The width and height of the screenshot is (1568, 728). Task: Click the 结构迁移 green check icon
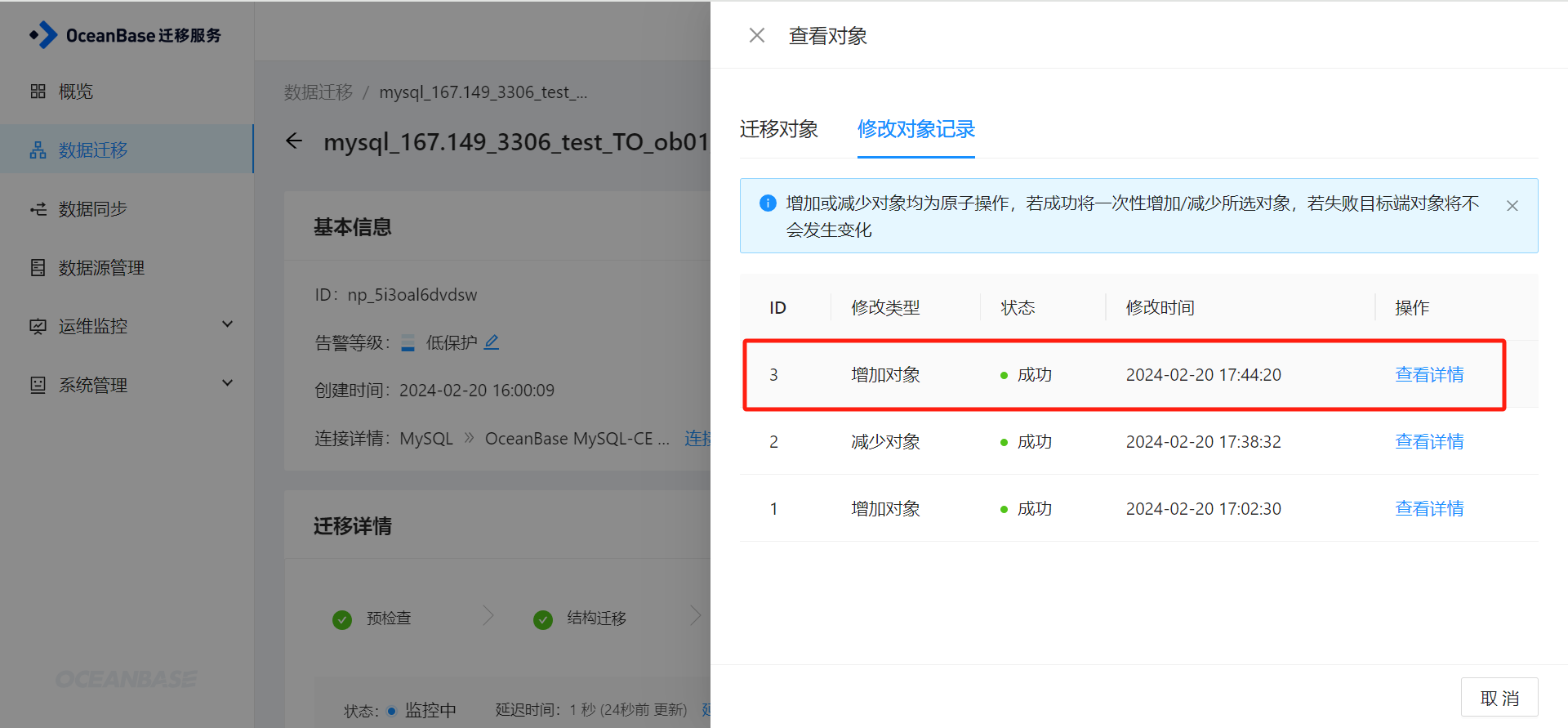click(x=543, y=619)
